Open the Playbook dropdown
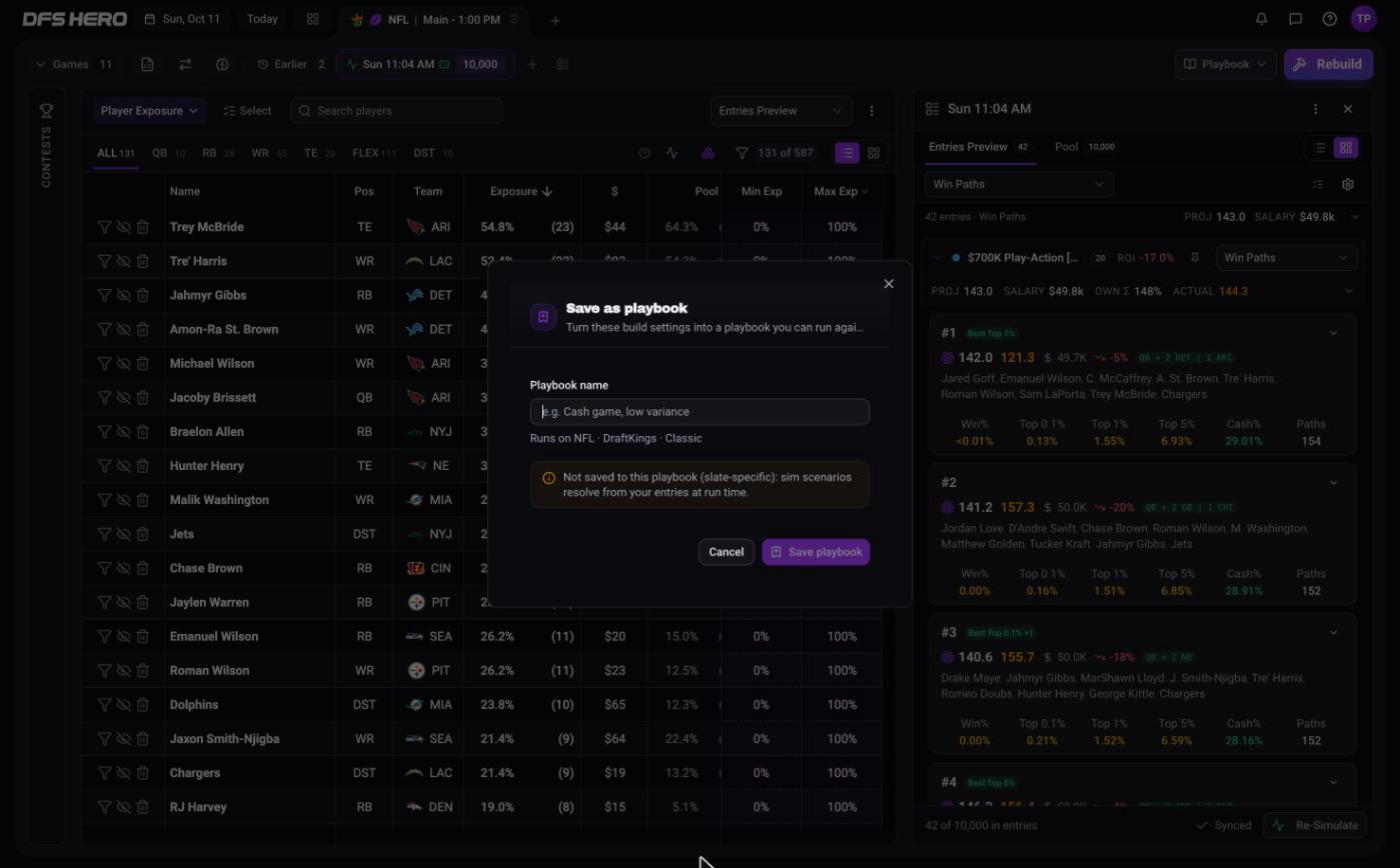 [1226, 64]
